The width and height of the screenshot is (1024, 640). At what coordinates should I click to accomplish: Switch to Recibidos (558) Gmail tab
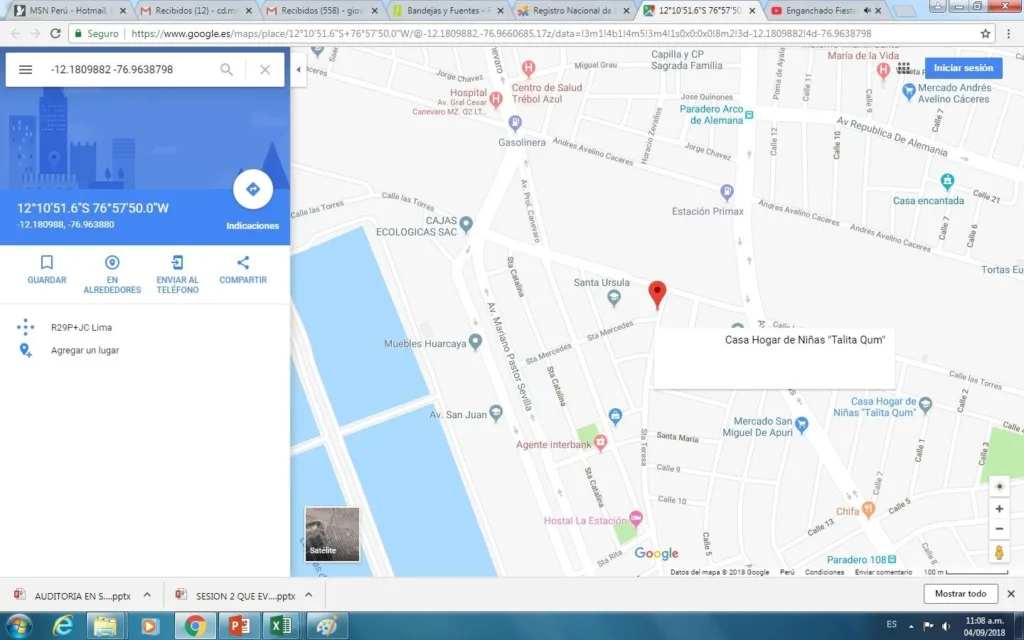[322, 10]
